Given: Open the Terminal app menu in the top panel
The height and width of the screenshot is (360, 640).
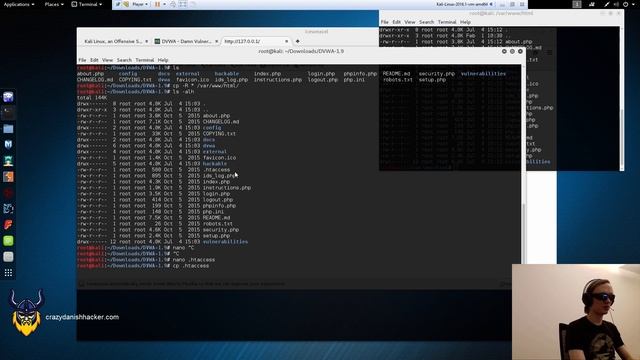Looking at the screenshot, I should point(87,4).
